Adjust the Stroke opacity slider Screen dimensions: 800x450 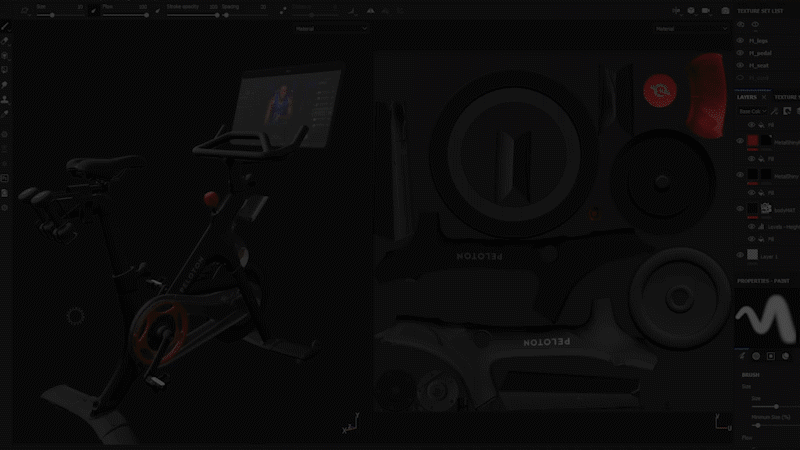tap(192, 15)
